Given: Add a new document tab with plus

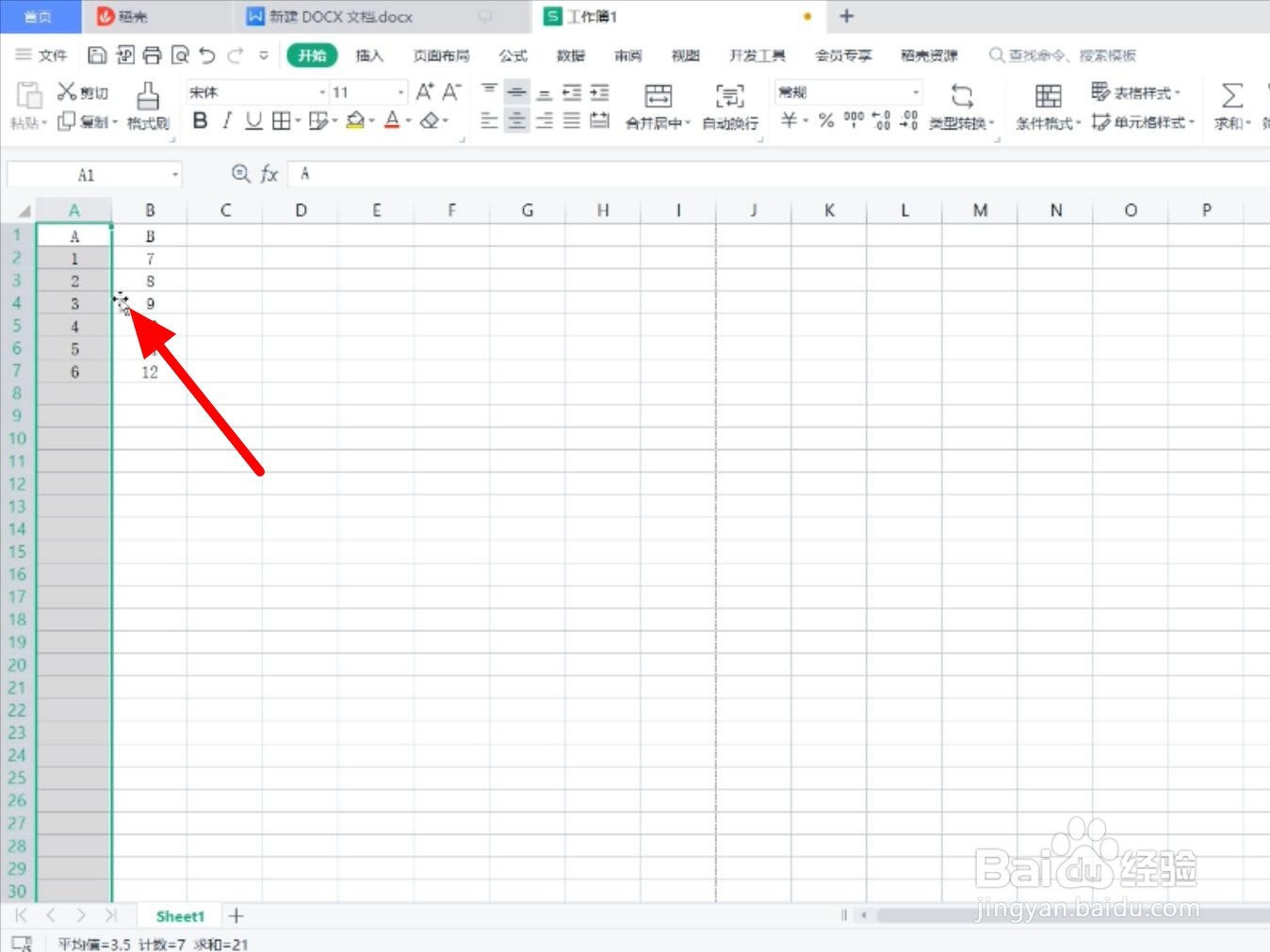Looking at the screenshot, I should 846,16.
